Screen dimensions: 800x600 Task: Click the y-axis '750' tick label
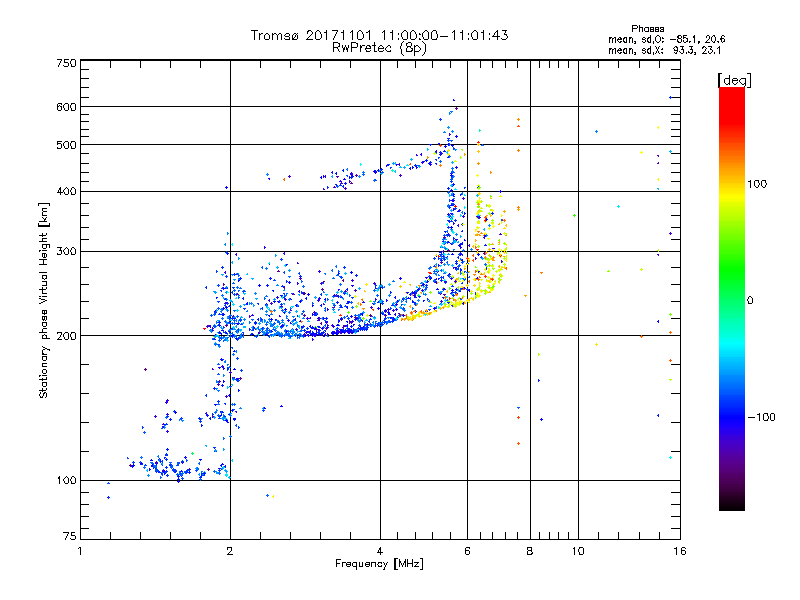click(x=66, y=63)
